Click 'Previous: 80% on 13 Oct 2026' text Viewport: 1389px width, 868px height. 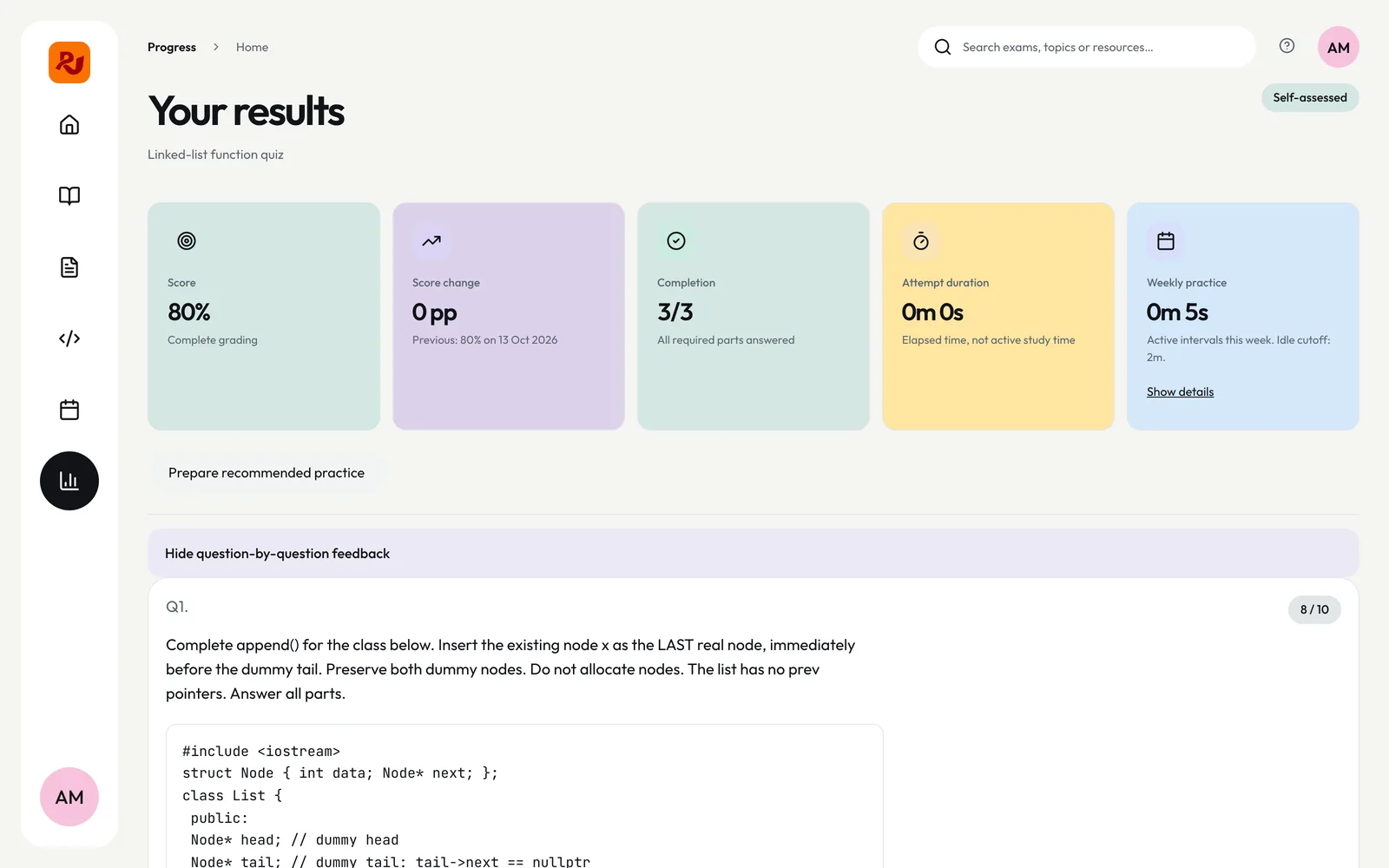click(484, 340)
